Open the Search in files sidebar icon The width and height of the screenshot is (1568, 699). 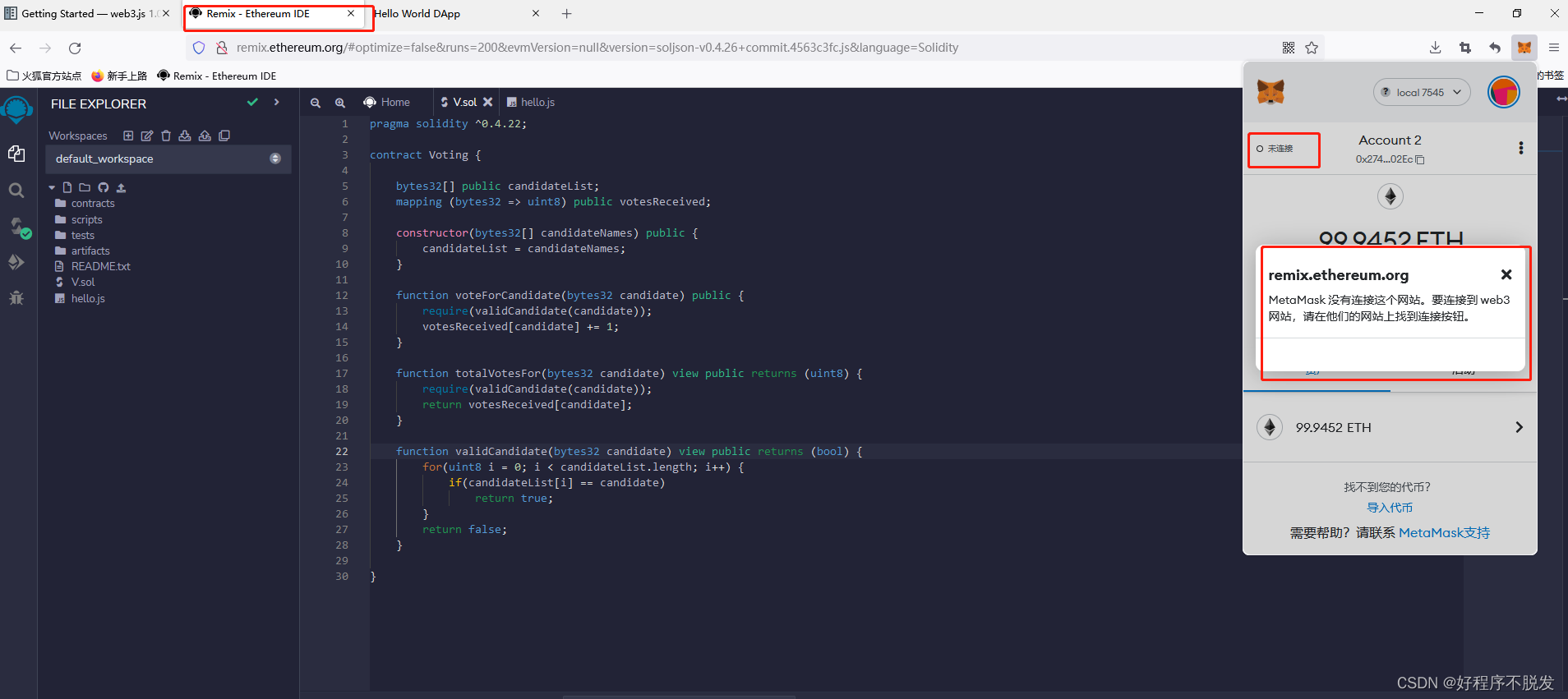[x=16, y=191]
